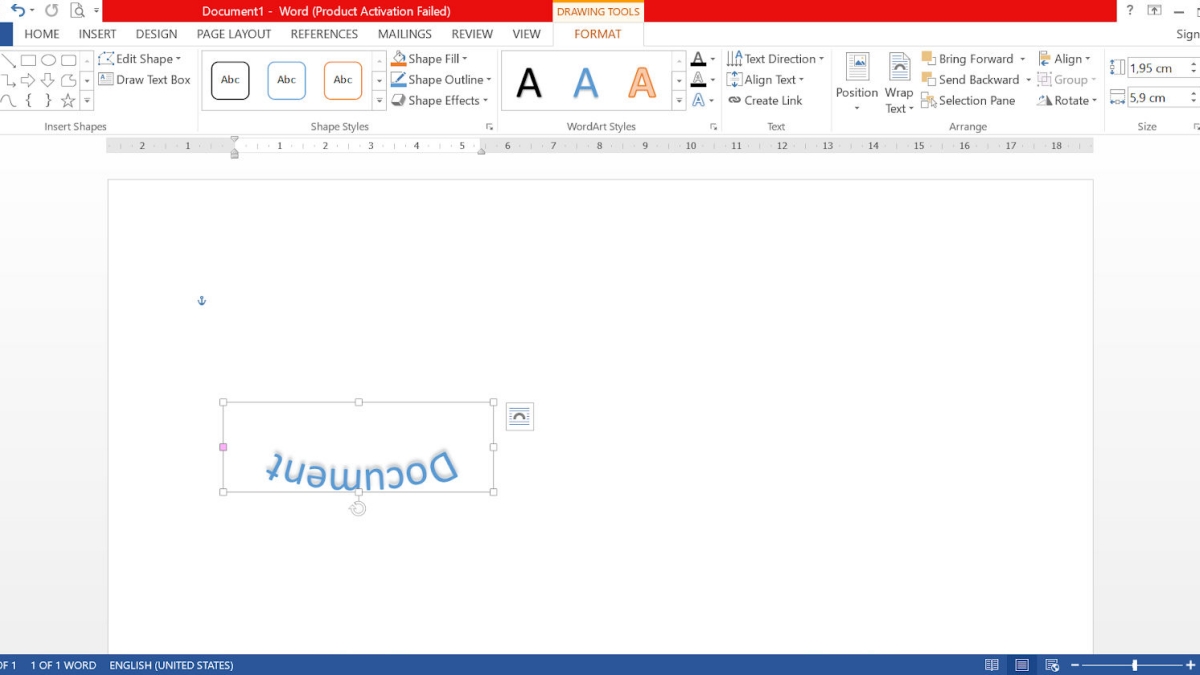Click the object anchor icon on the page
Image resolution: width=1200 pixels, height=675 pixels.
tap(201, 300)
